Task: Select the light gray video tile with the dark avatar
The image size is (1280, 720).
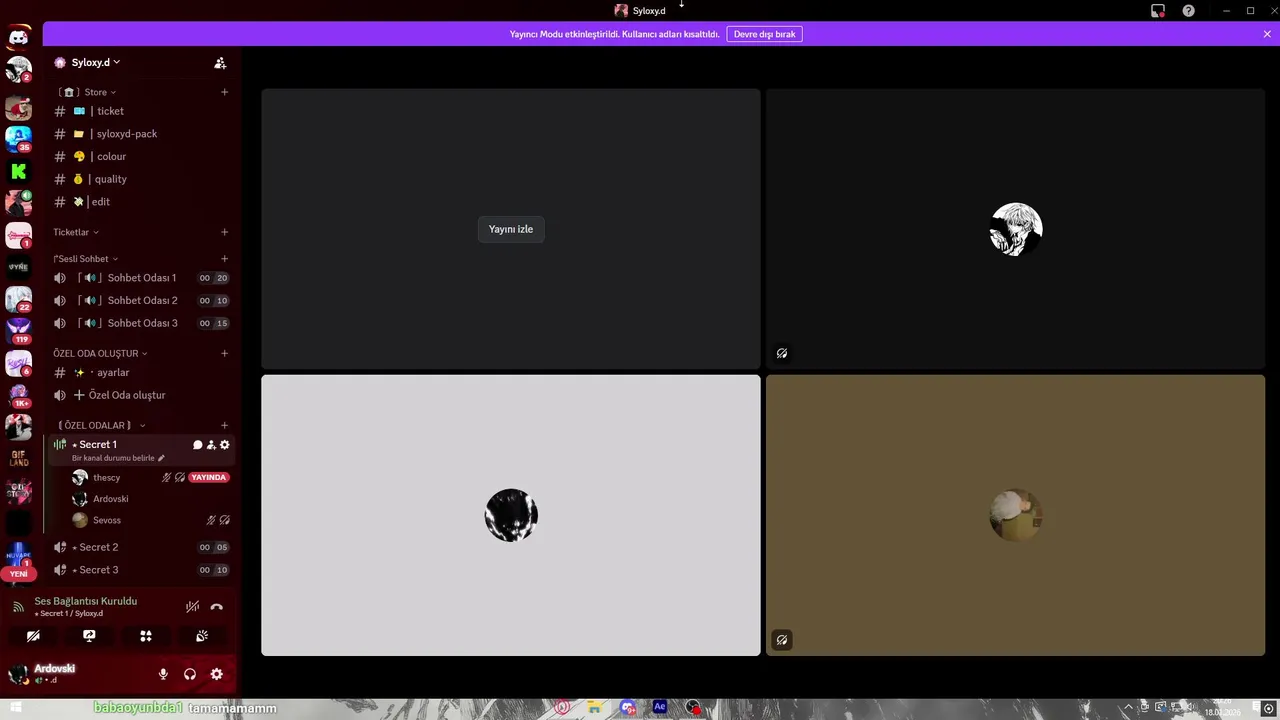Action: 511,515
